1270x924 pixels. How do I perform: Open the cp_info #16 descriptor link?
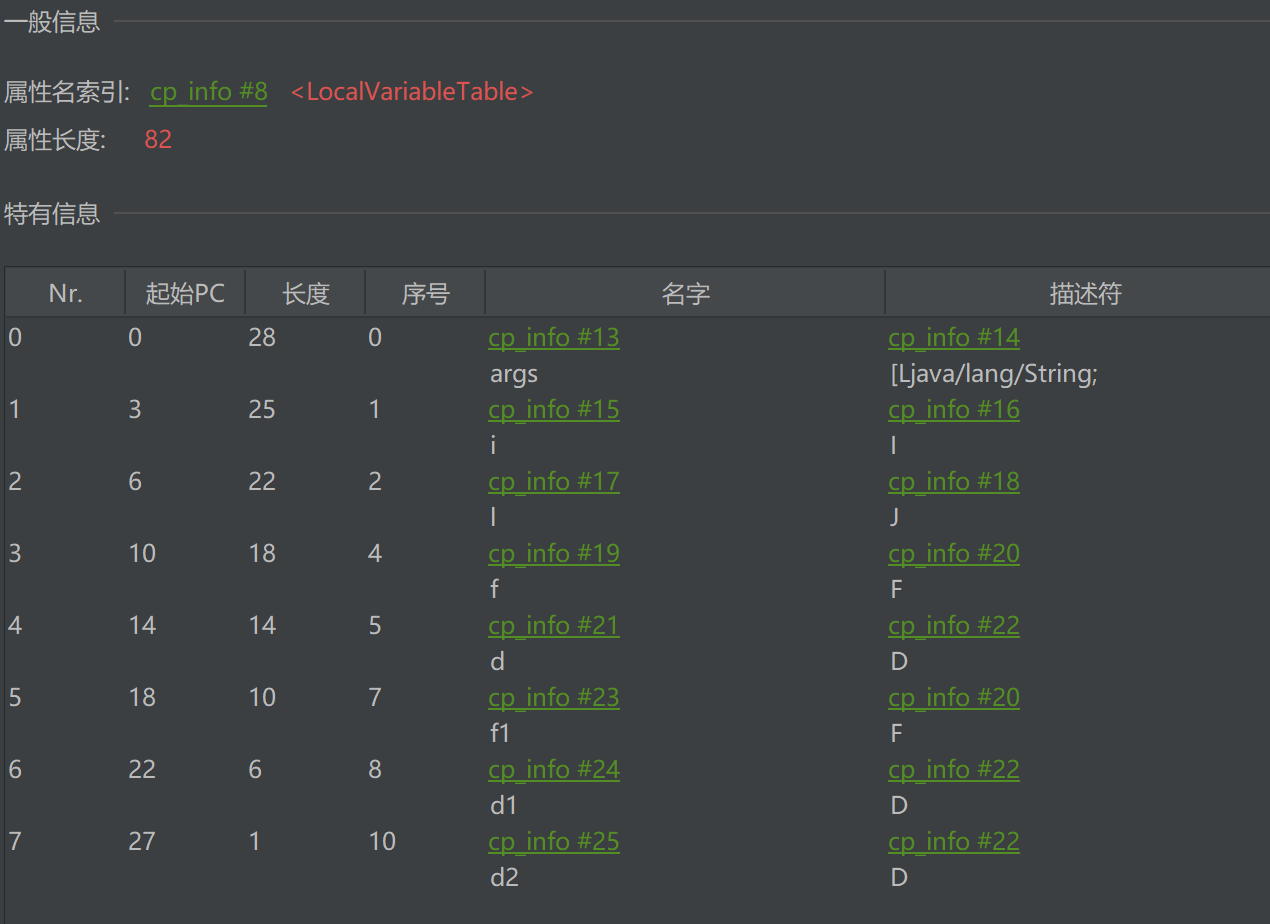953,410
